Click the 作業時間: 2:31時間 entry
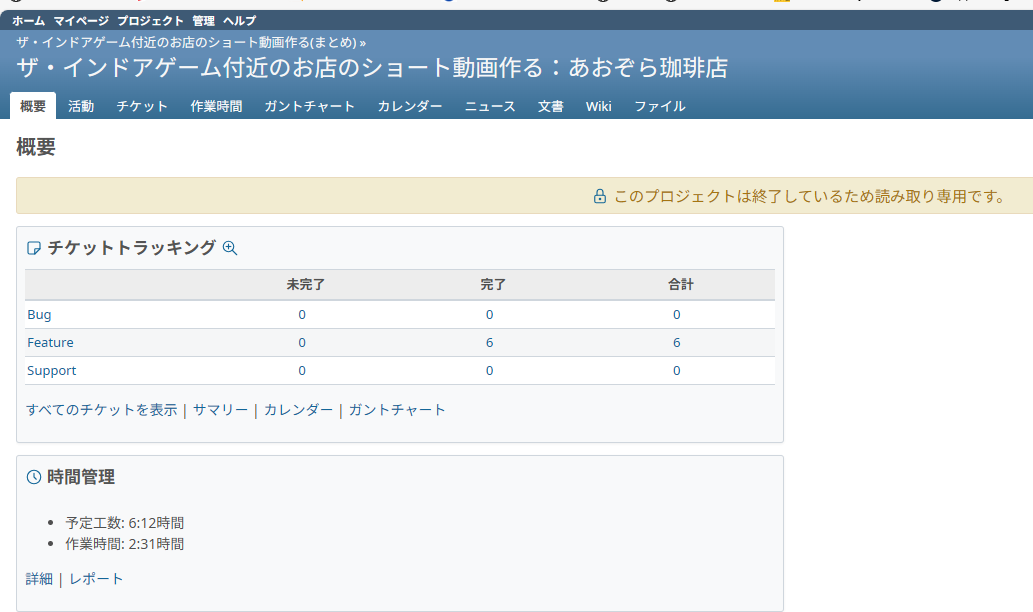This screenshot has height=612, width=1033. [x=125, y=544]
